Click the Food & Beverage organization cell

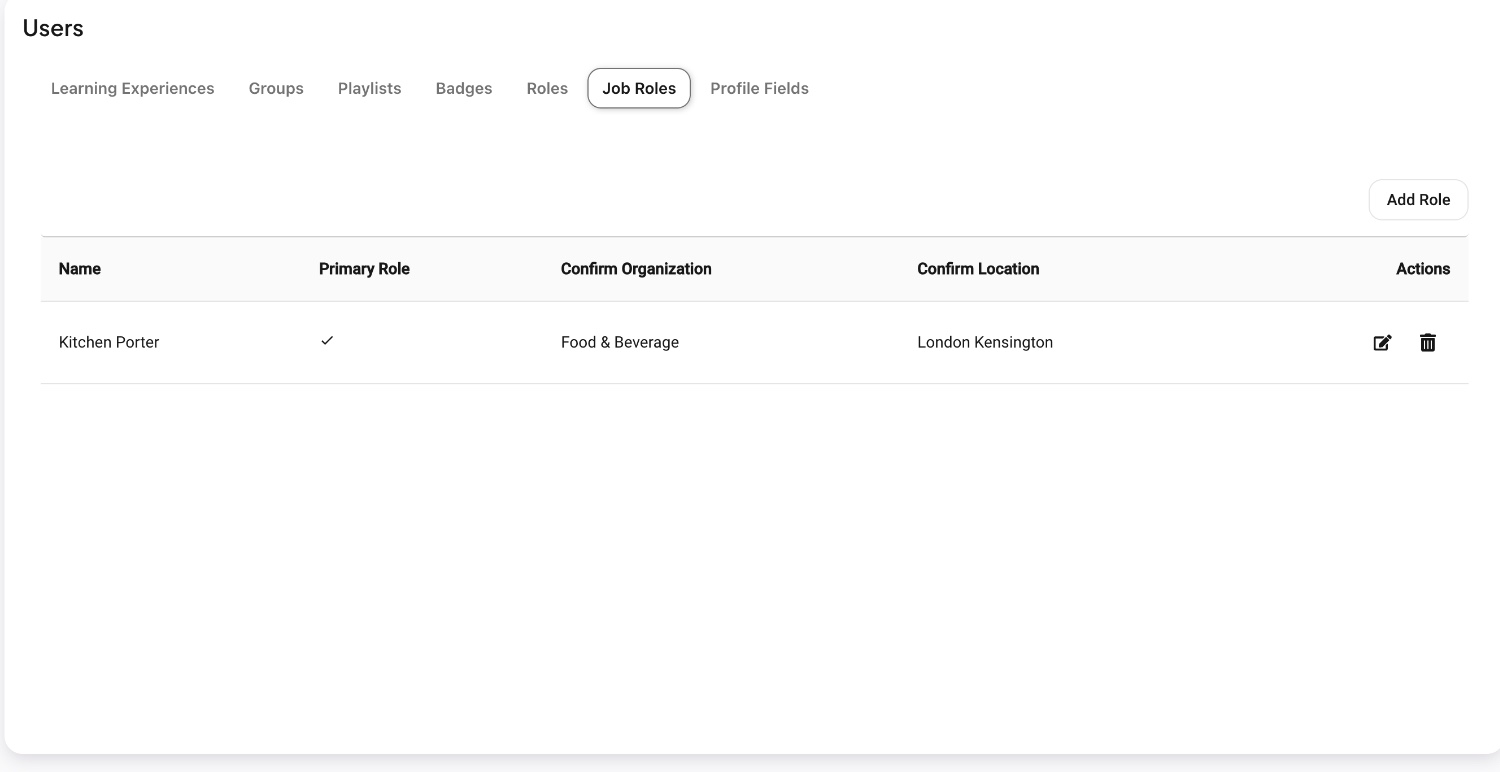coord(620,342)
